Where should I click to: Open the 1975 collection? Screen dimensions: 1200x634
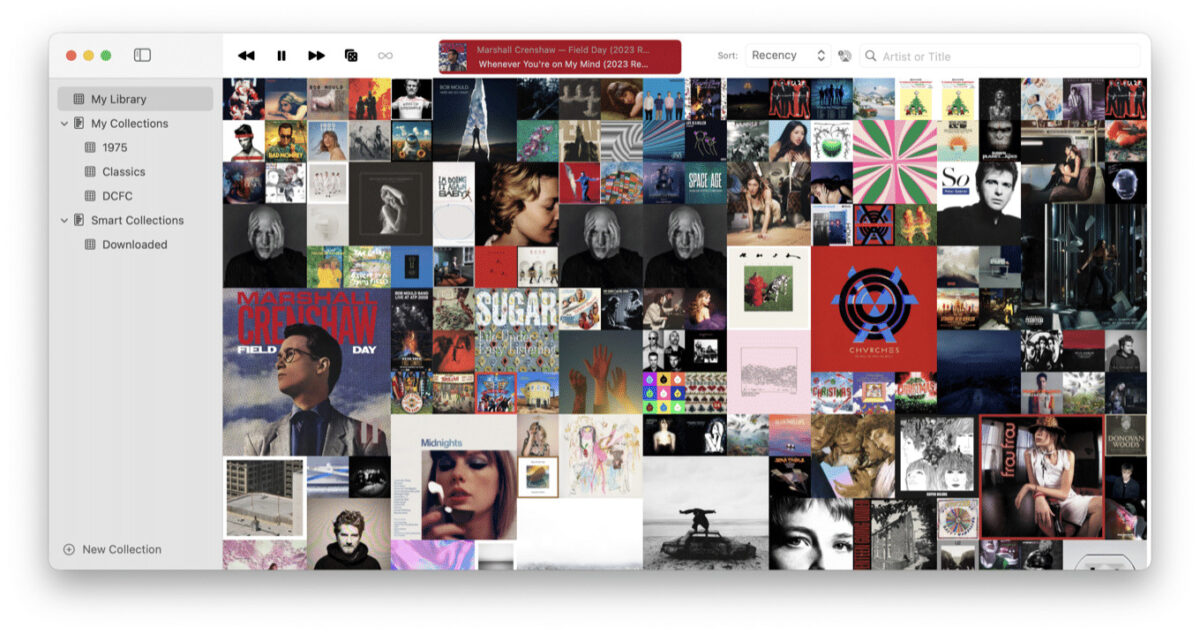coord(114,148)
